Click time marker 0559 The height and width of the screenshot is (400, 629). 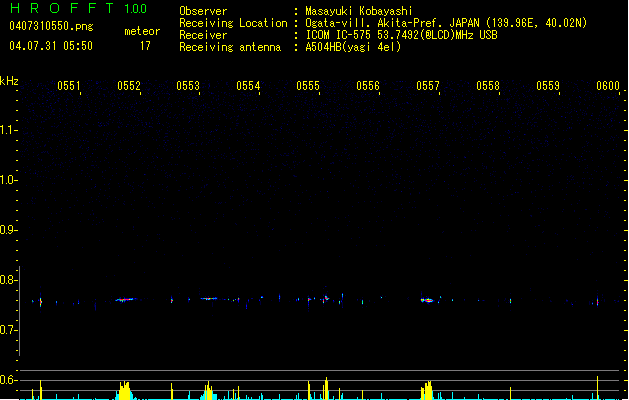coord(548,86)
